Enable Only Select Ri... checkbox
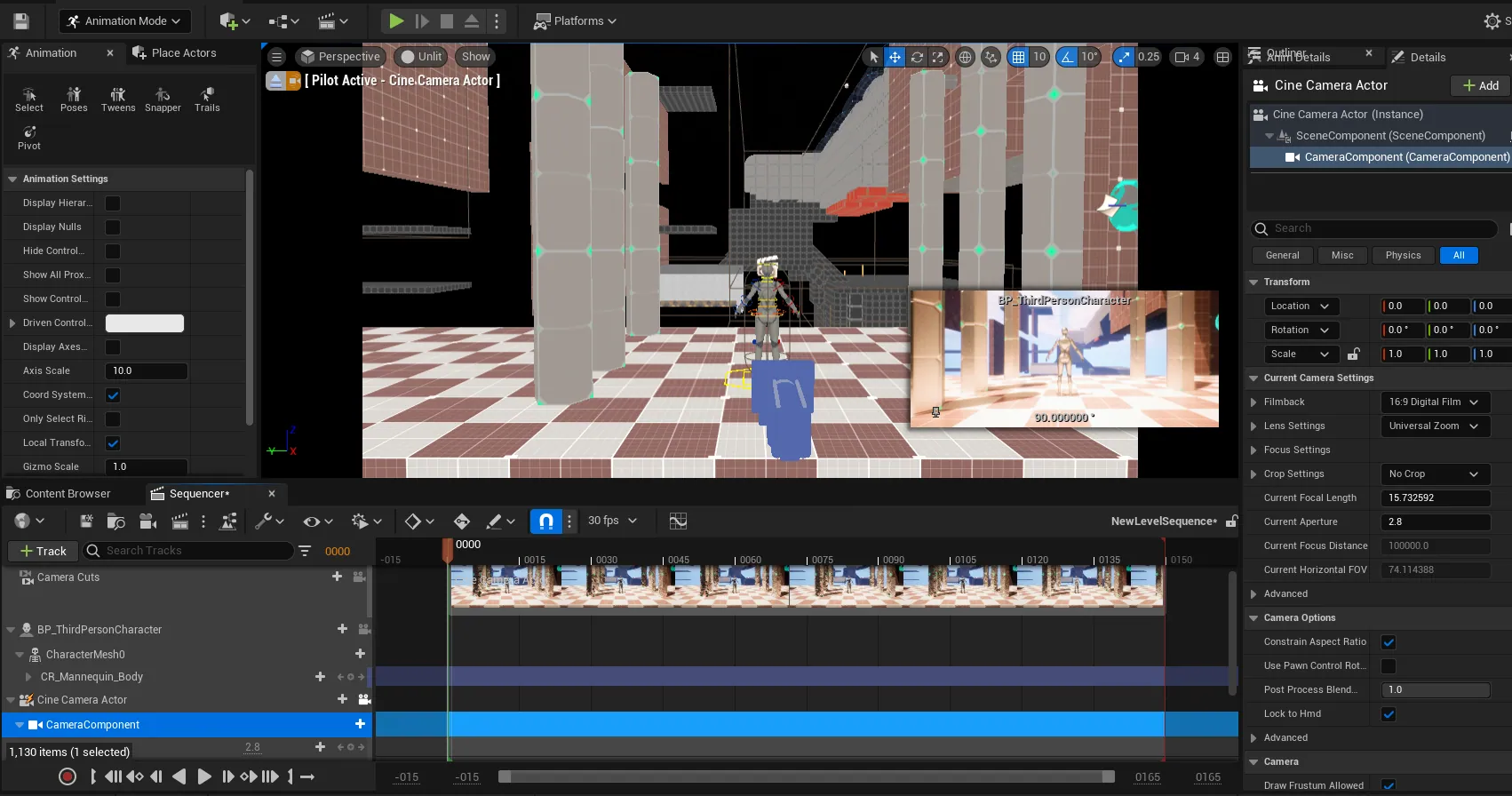Image resolution: width=1512 pixels, height=796 pixels. (113, 419)
